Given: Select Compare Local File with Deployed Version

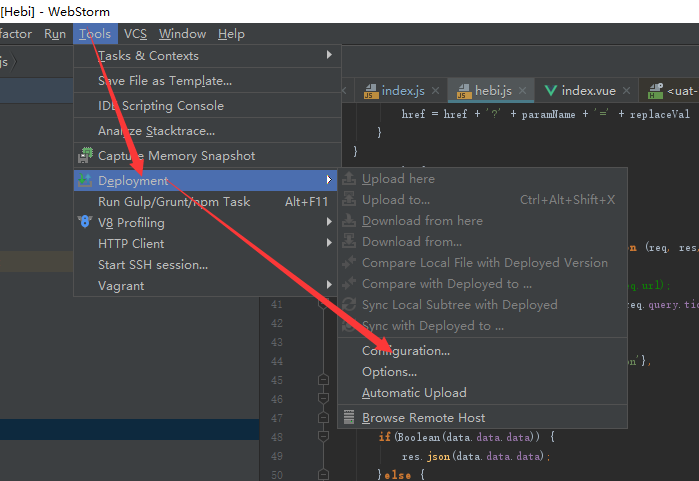Looking at the screenshot, I should point(483,263).
